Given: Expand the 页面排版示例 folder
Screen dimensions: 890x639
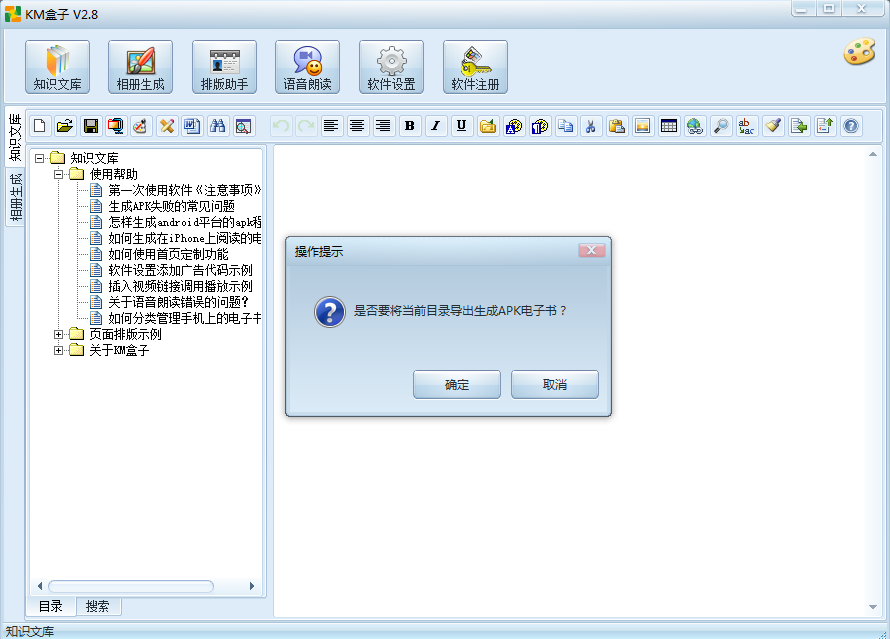Looking at the screenshot, I should point(58,334).
